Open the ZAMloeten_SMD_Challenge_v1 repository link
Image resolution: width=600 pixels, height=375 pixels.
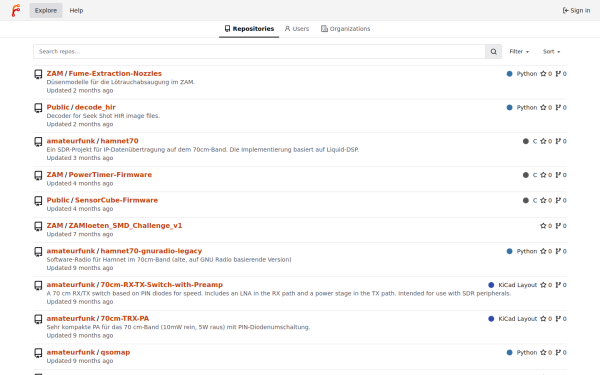pyautogui.click(x=126, y=225)
